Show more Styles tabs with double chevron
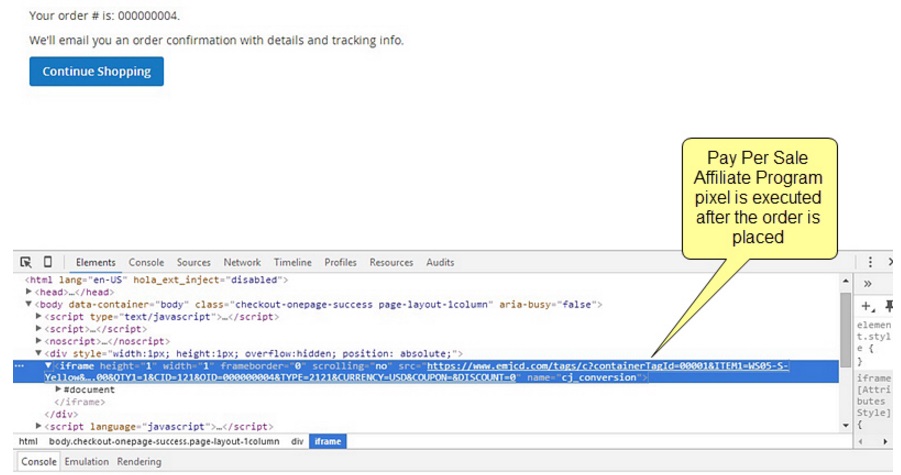This screenshot has height=475, width=901. 868,284
